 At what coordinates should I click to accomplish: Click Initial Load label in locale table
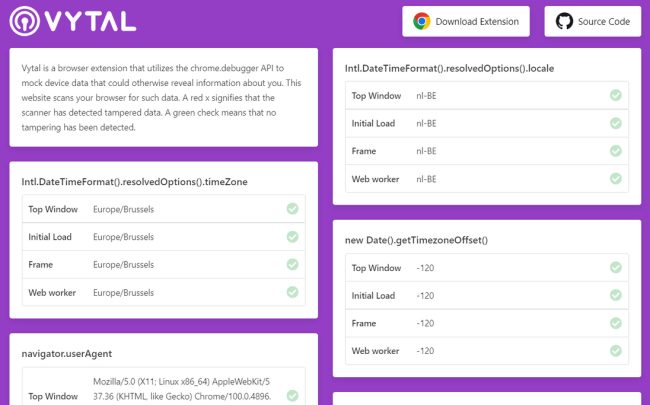[x=373, y=124]
